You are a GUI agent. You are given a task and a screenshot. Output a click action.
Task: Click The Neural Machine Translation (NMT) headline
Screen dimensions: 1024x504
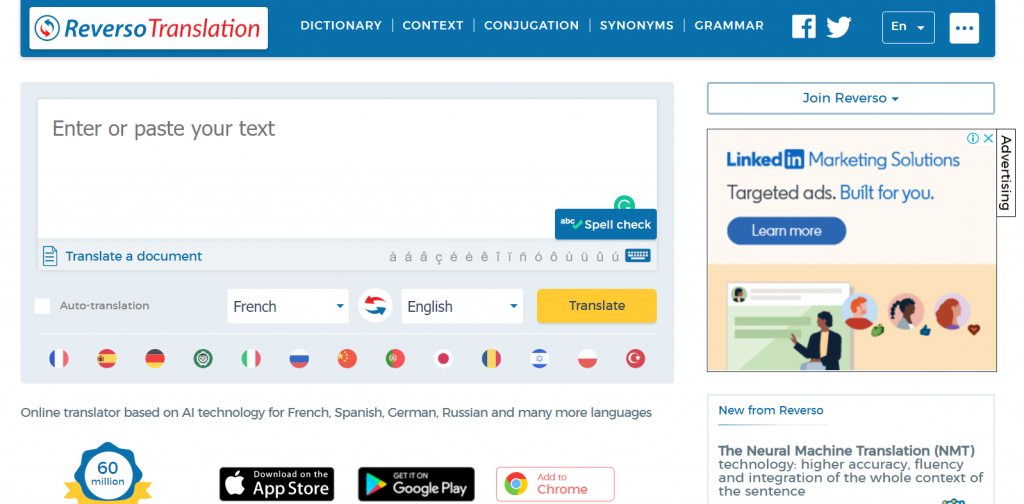point(846,450)
